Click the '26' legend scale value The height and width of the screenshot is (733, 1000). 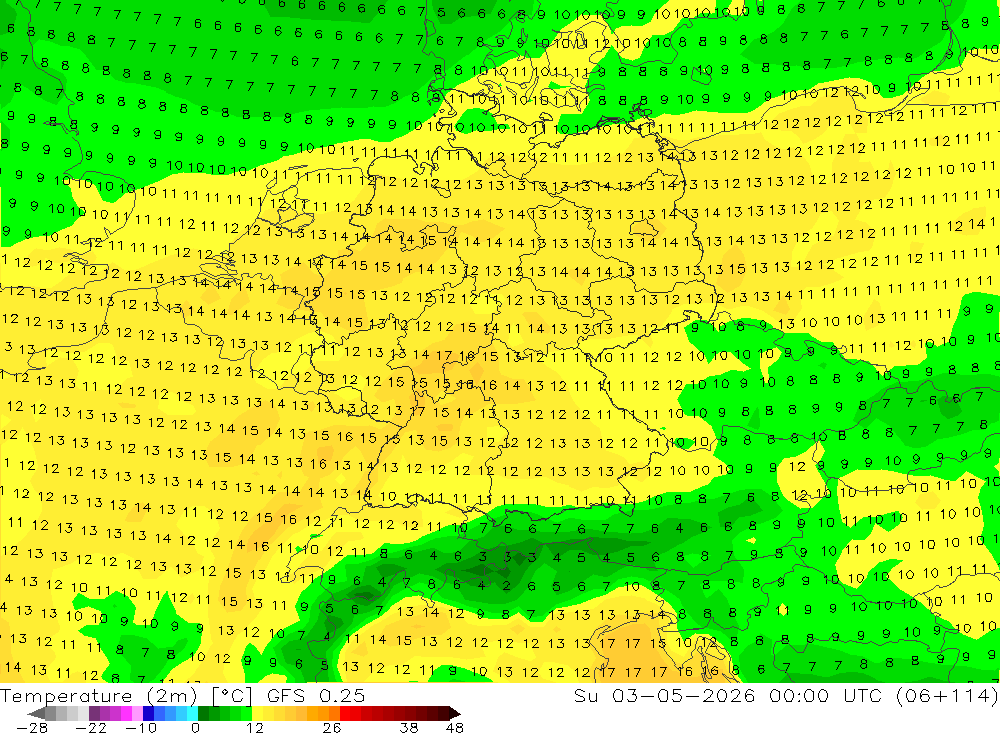[332, 728]
